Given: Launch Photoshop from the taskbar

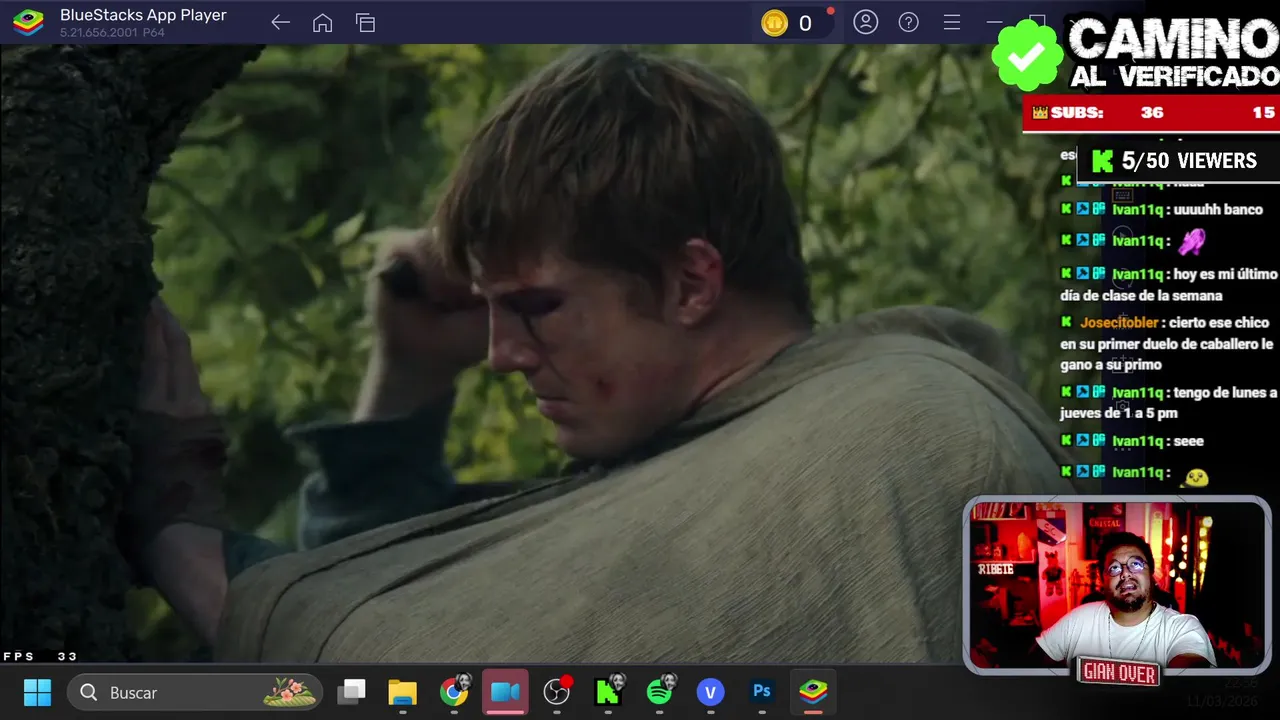Looking at the screenshot, I should click(x=762, y=692).
